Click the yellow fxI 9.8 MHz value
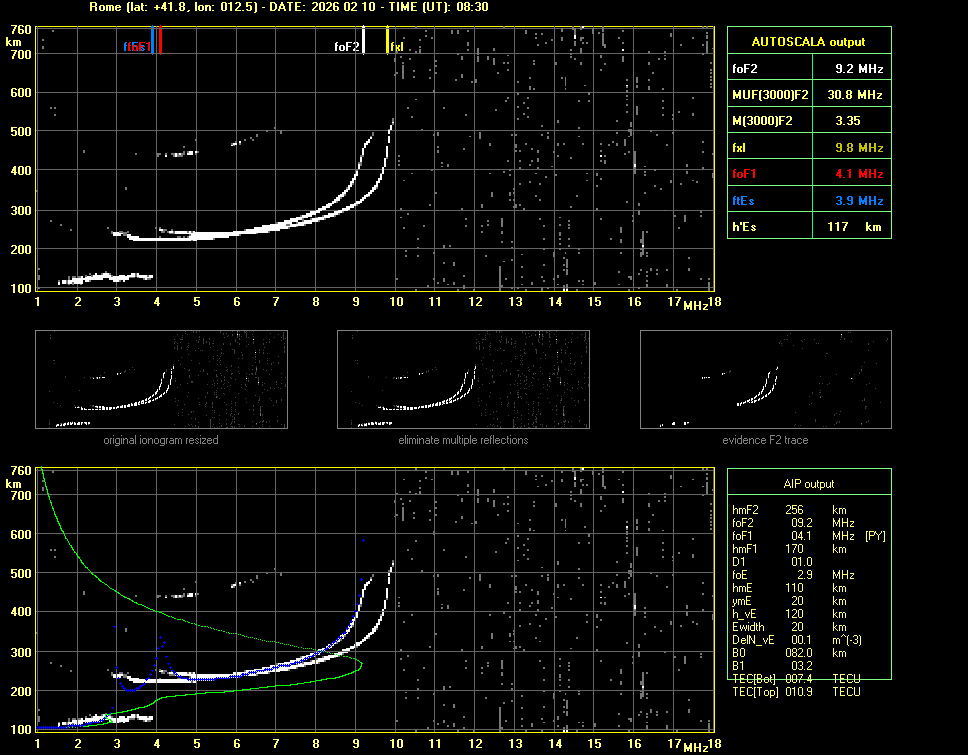This screenshot has width=968, height=755. pos(859,148)
